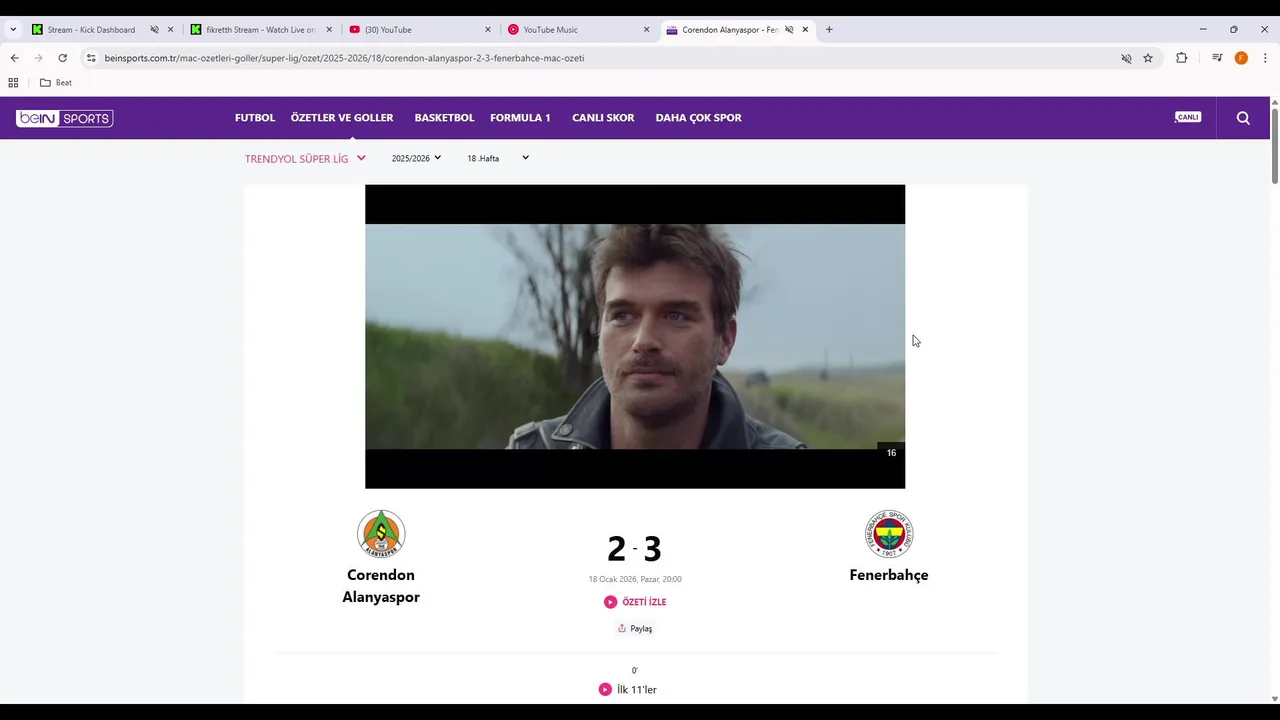The image size is (1280, 720).
Task: Bookmark this page with star icon
Action: coord(1148,58)
